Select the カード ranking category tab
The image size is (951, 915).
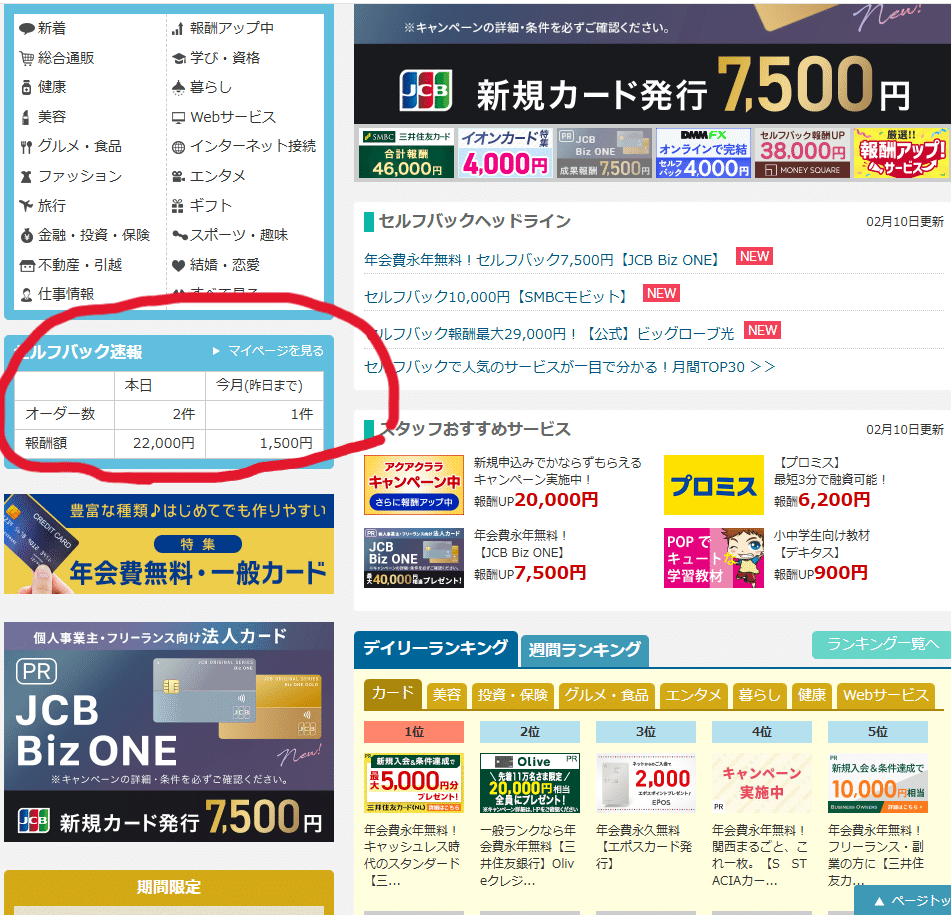(x=392, y=694)
